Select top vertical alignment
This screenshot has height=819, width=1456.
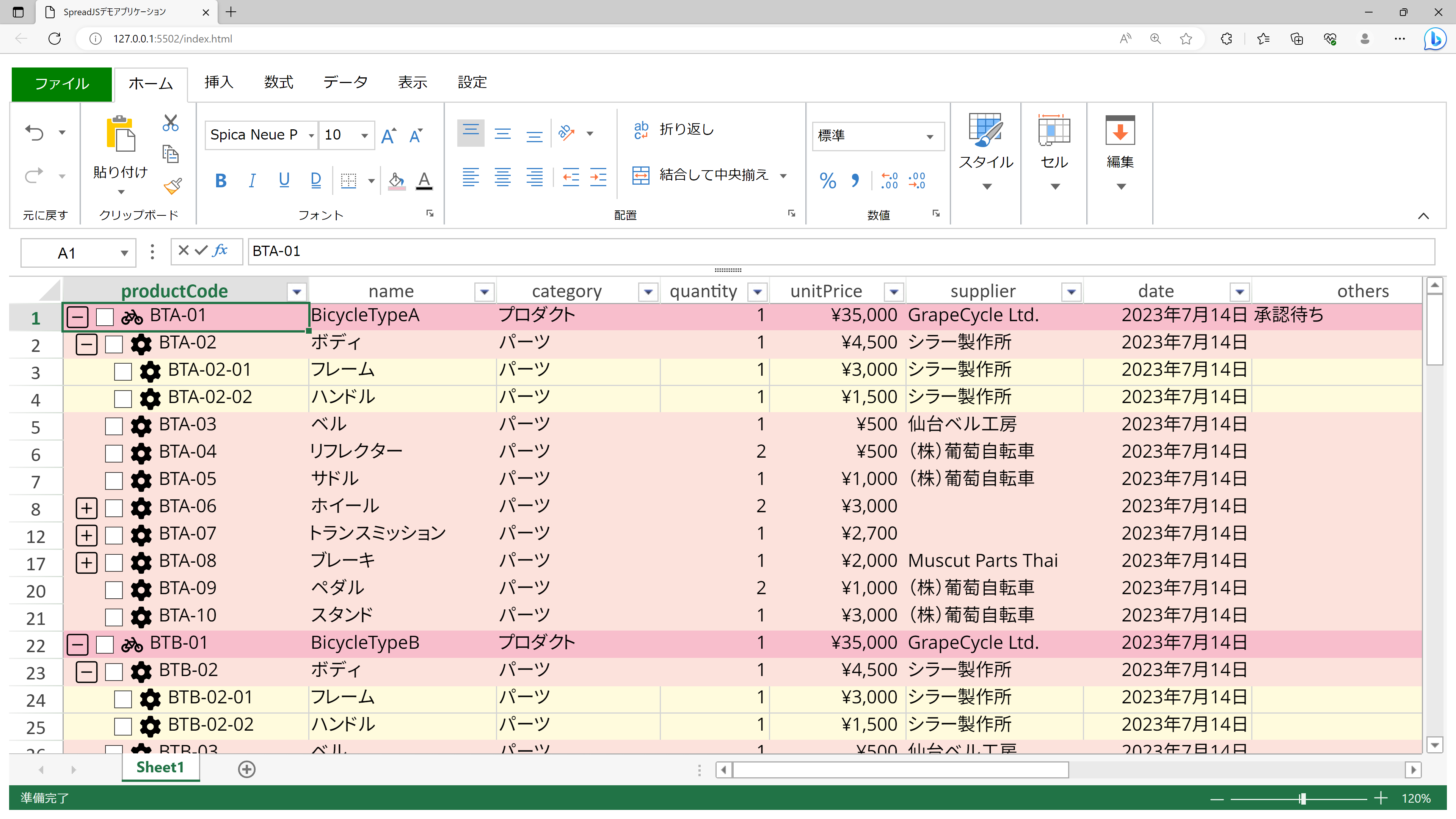pos(470,133)
